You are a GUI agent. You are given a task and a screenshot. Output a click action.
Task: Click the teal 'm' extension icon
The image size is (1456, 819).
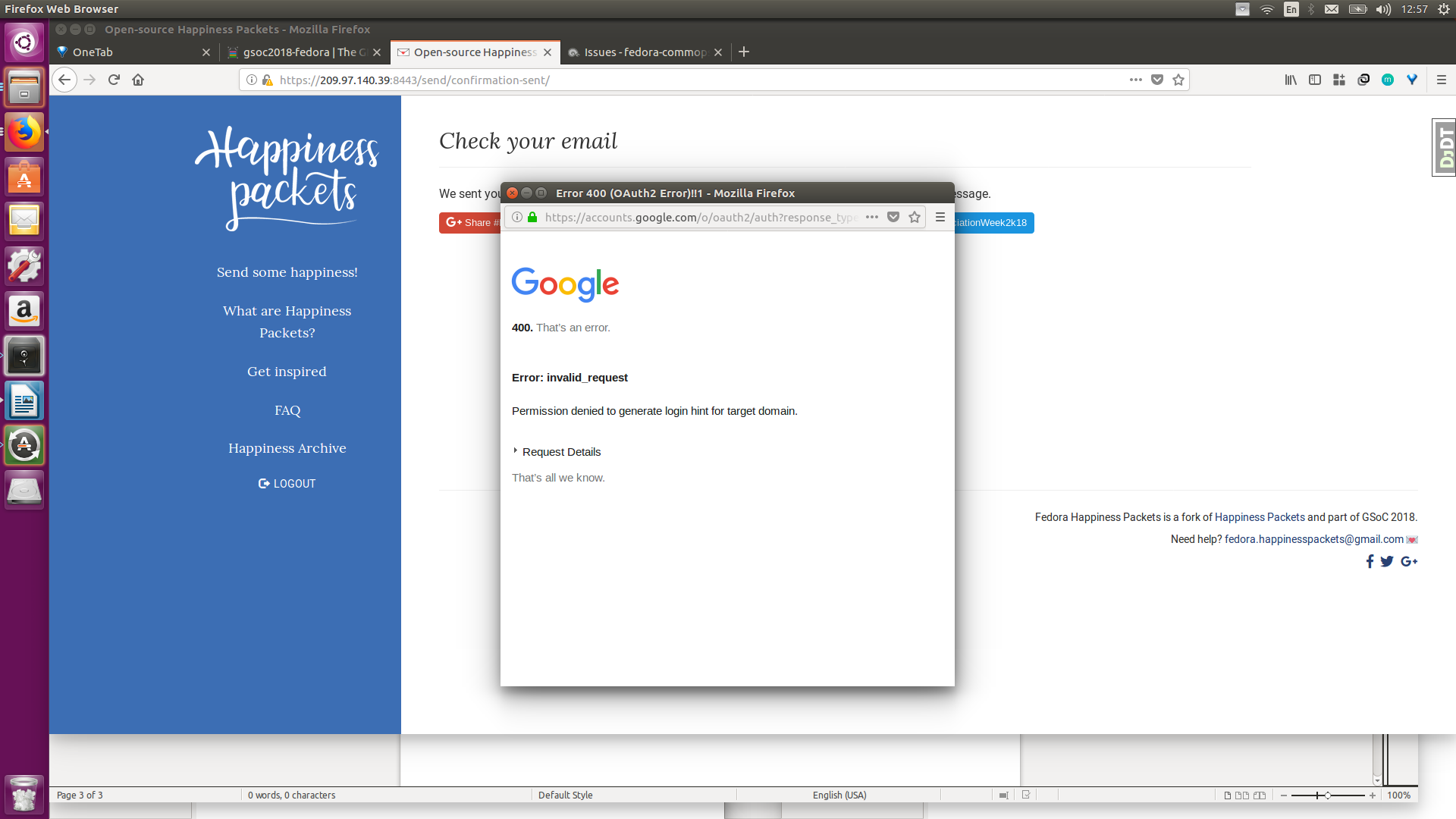point(1388,80)
